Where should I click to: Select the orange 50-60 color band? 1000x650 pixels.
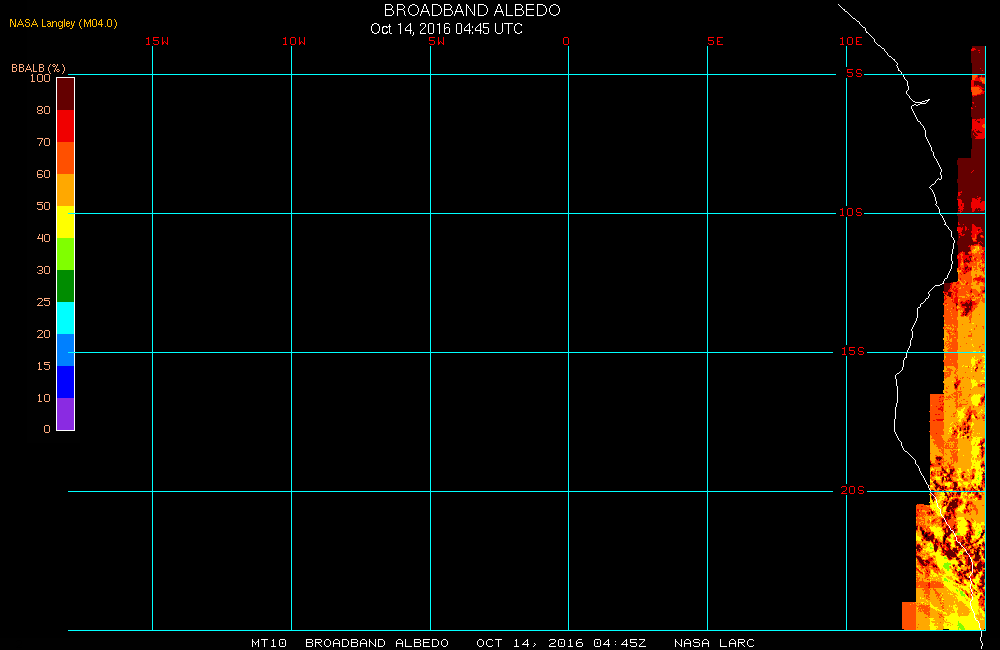click(x=66, y=189)
